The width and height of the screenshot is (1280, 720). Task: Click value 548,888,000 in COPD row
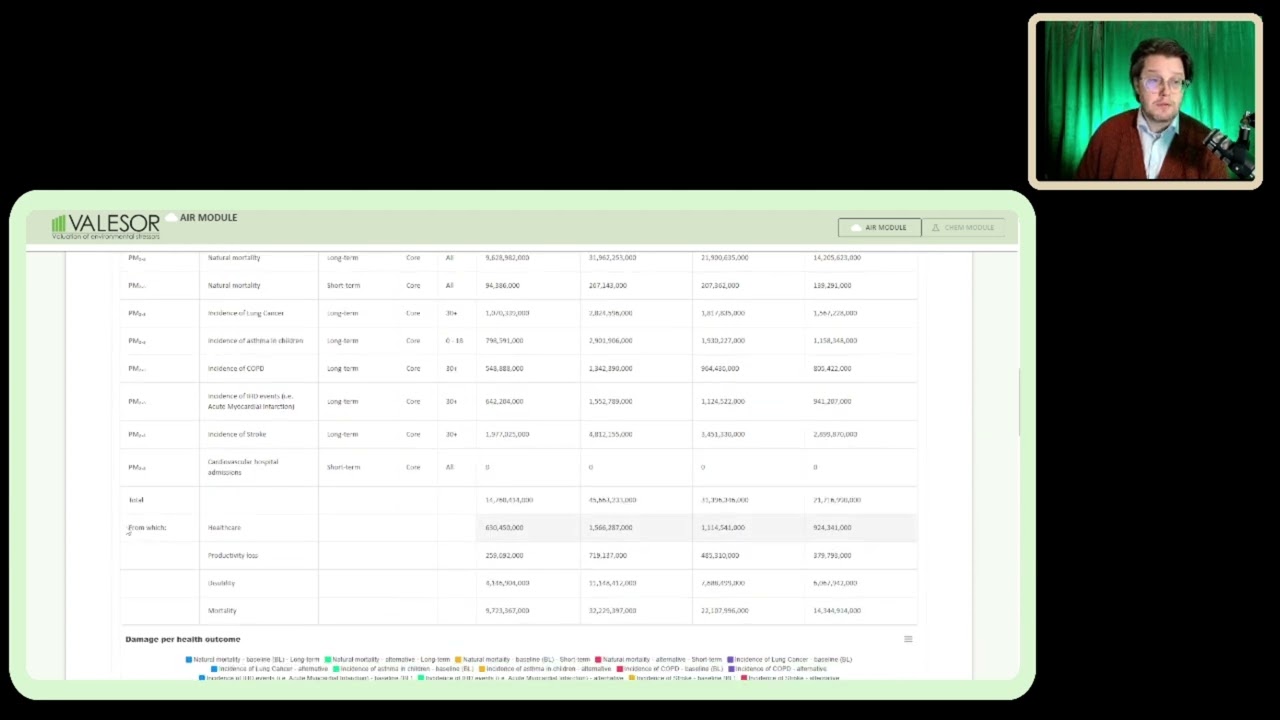coord(504,369)
